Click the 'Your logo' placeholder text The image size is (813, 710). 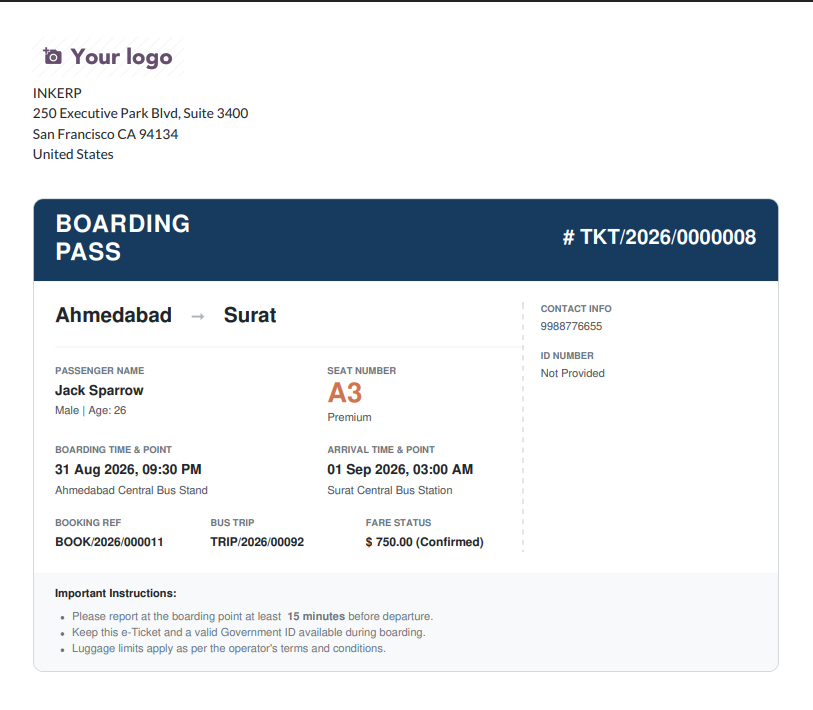click(121, 57)
